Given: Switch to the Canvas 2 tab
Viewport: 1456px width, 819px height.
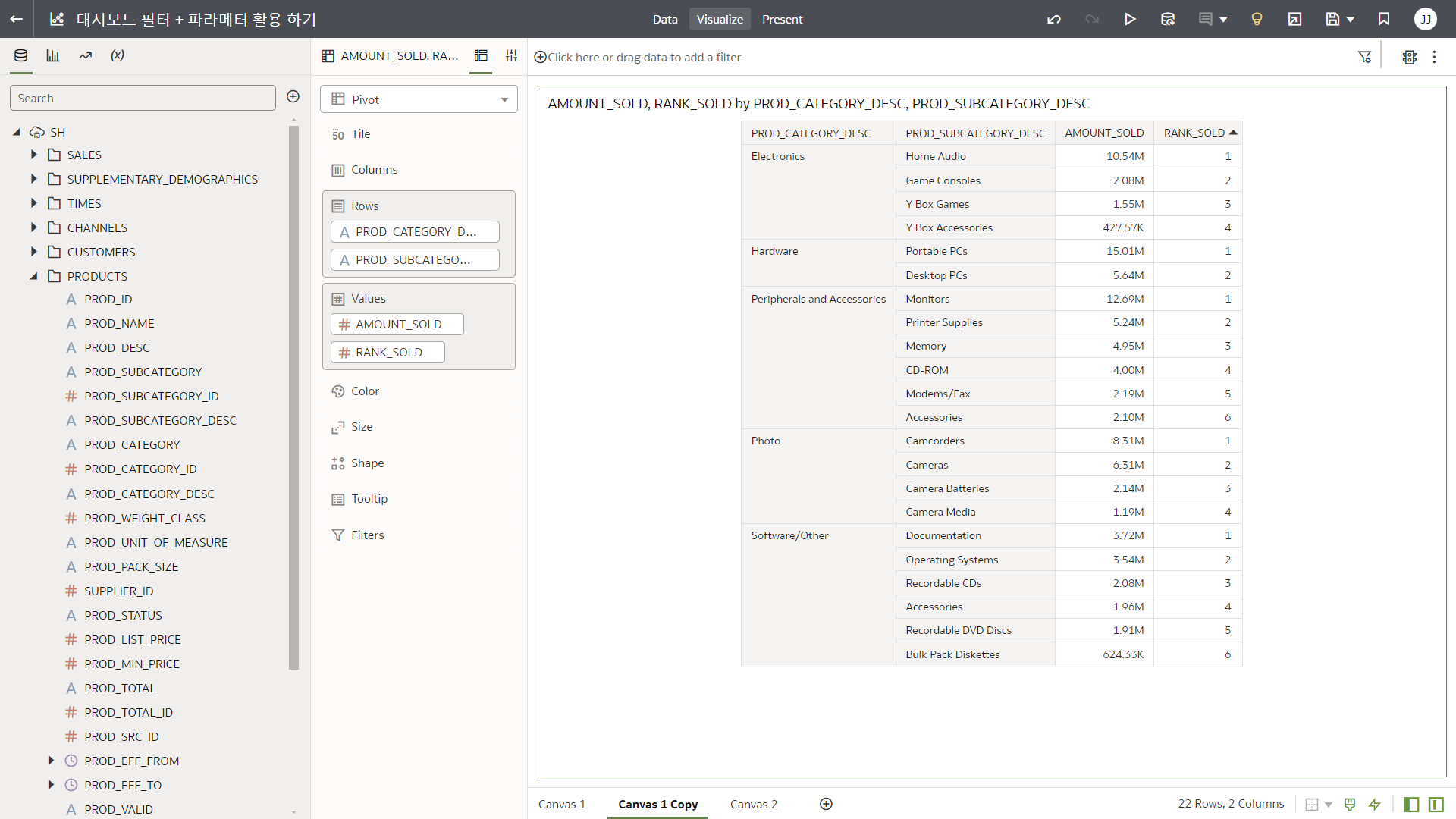Looking at the screenshot, I should point(753,804).
